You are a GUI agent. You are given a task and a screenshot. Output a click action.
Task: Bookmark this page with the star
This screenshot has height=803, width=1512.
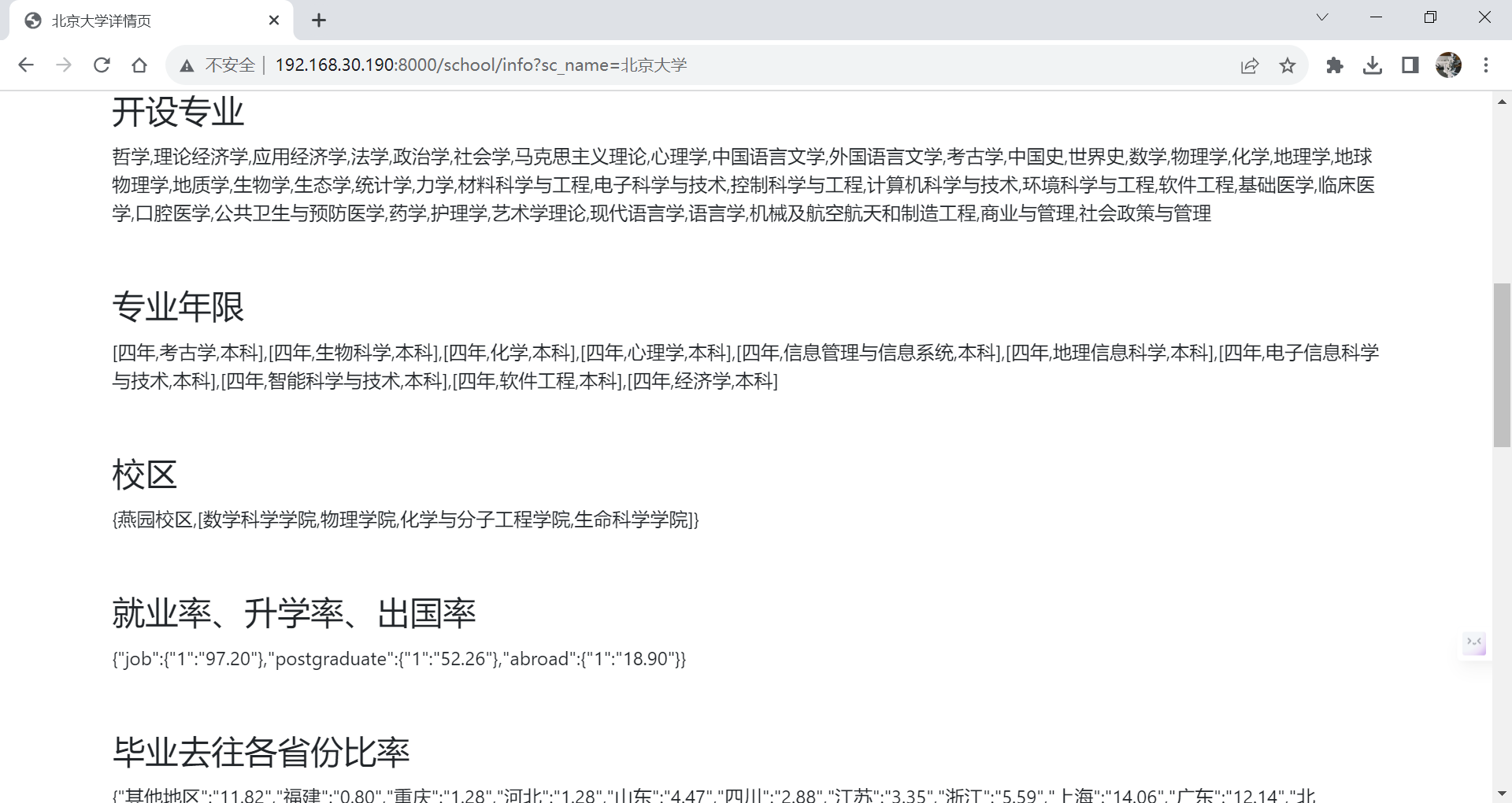point(1288,65)
